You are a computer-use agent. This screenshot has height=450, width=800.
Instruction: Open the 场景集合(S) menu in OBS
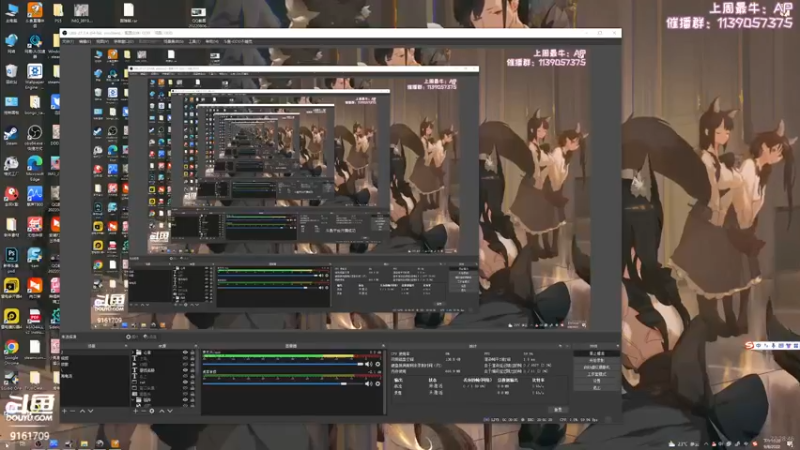[x=173, y=41]
